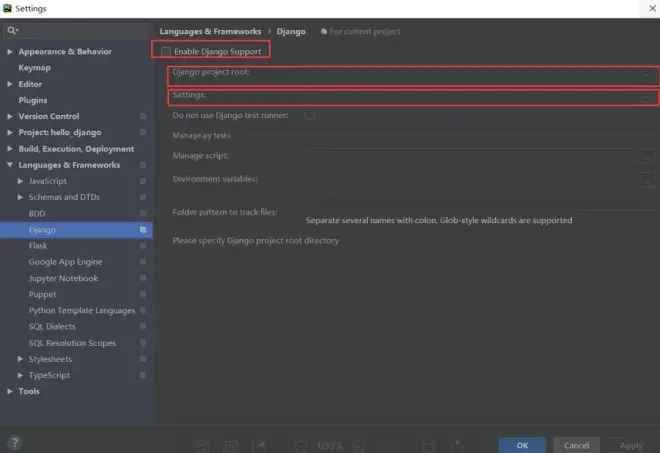Expand Appearance & Behavior section
Viewport: 660px width, 453px height.
pyautogui.click(x=10, y=51)
